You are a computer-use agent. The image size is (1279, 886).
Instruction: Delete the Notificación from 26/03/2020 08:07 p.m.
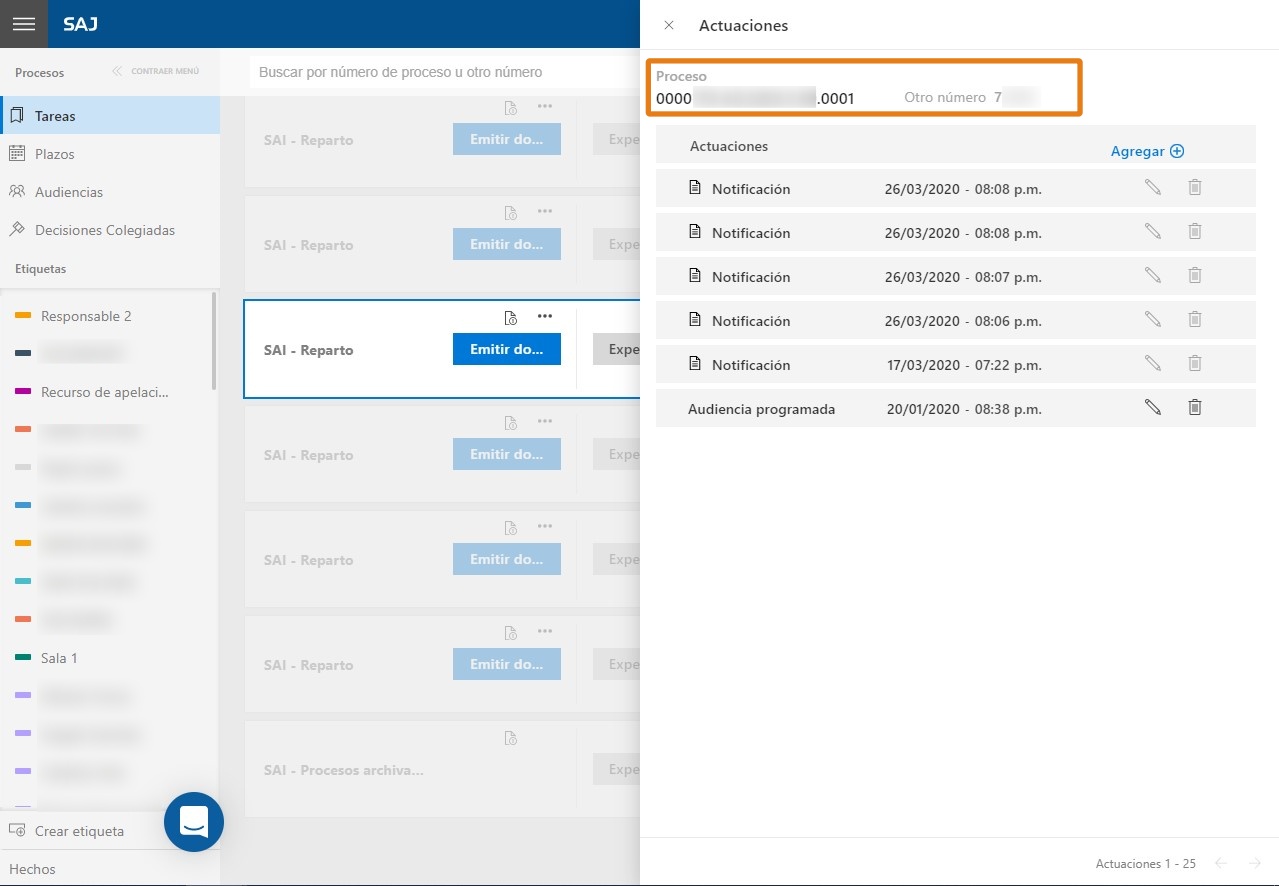coord(1194,275)
